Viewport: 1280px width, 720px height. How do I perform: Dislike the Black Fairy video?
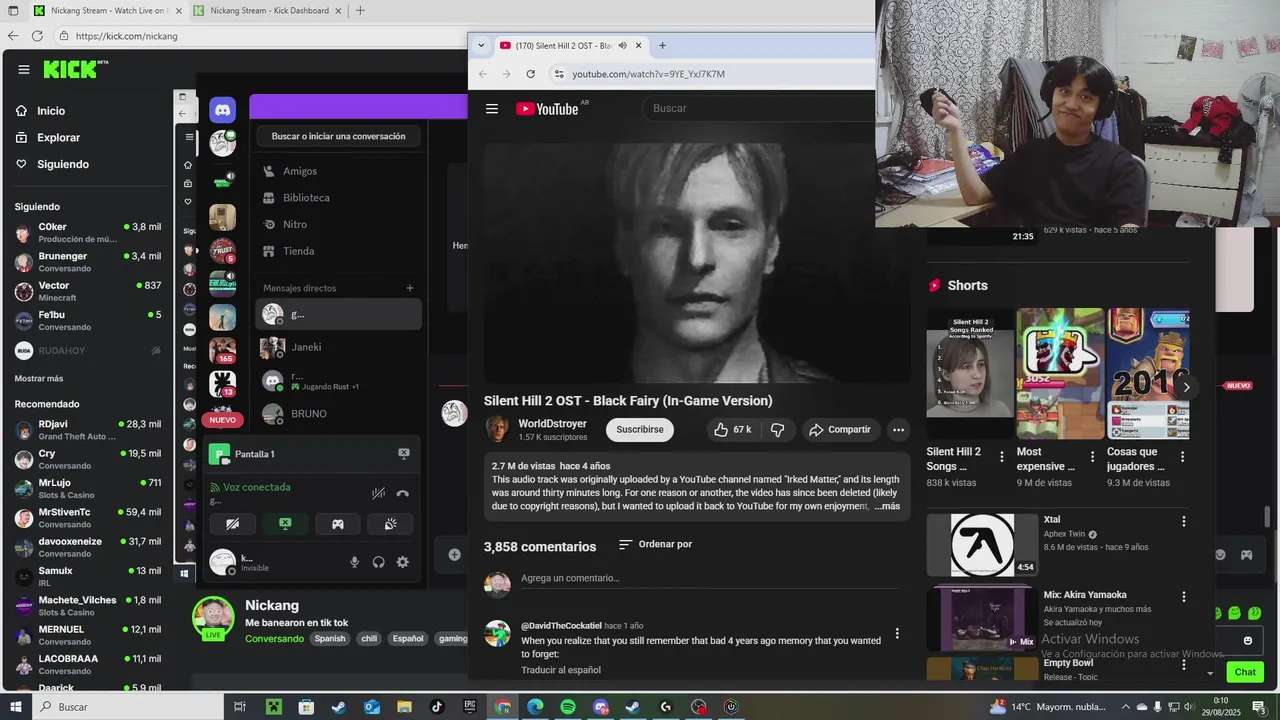pyautogui.click(x=777, y=430)
